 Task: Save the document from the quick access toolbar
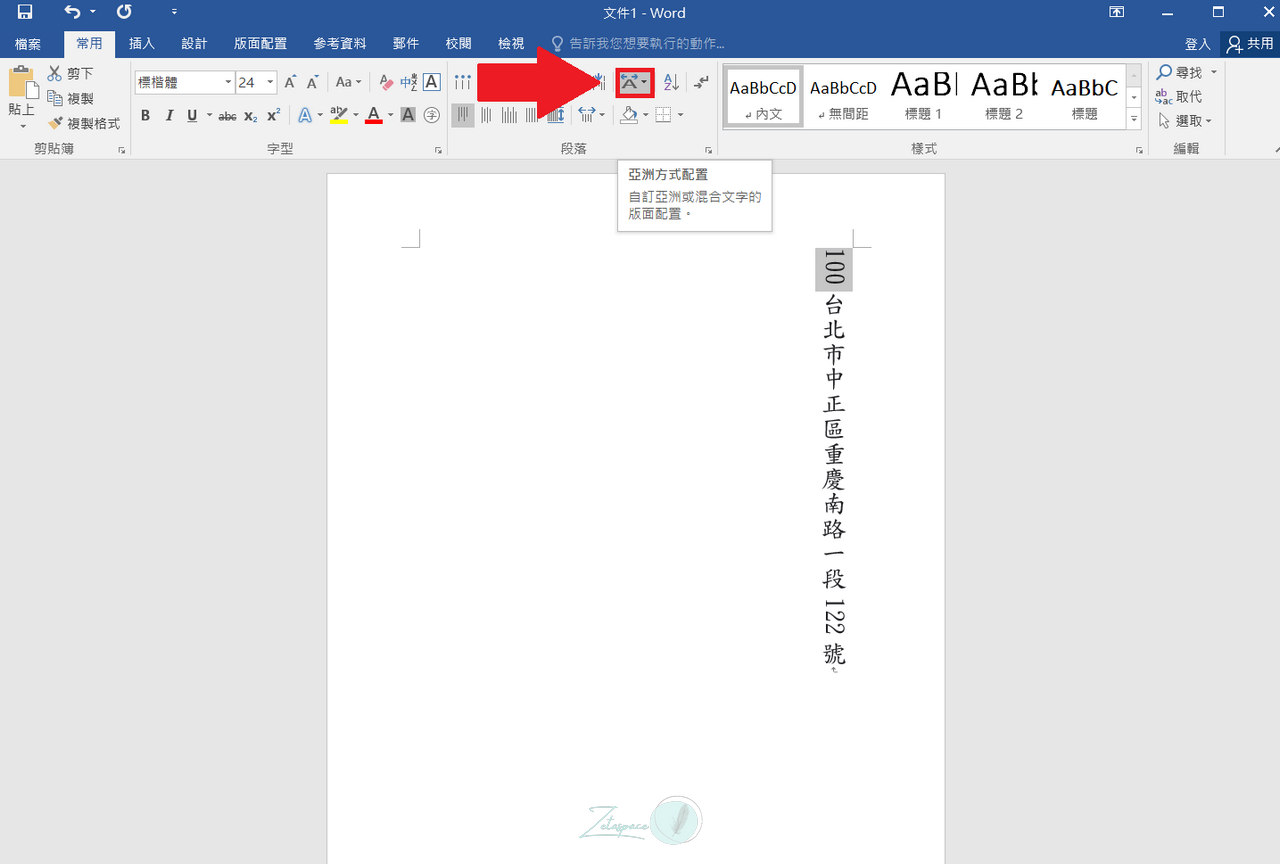(x=25, y=13)
